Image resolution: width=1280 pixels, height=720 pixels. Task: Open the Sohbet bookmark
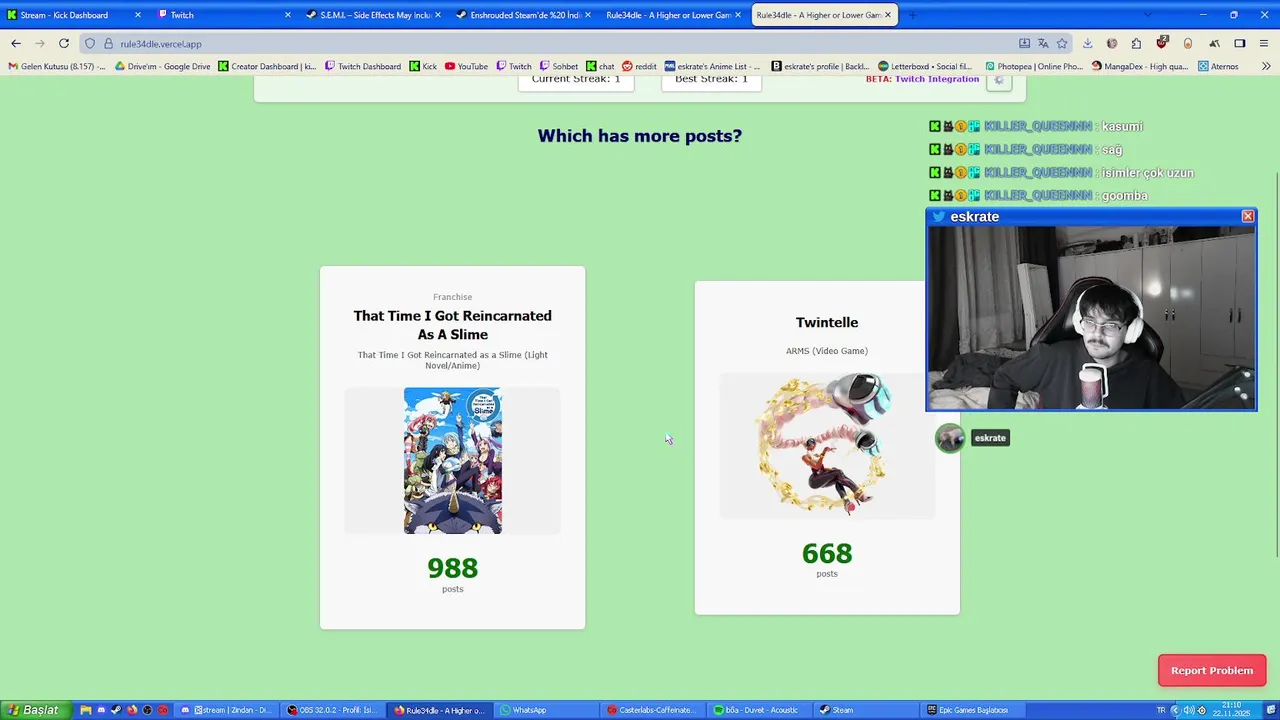point(558,66)
